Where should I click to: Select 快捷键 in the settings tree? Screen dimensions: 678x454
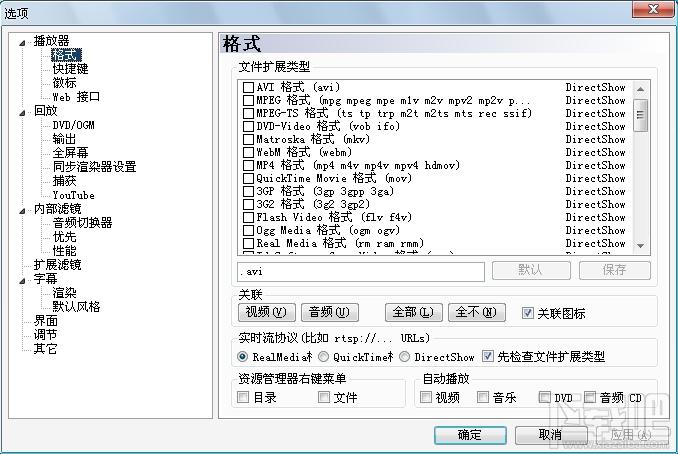click(x=70, y=69)
